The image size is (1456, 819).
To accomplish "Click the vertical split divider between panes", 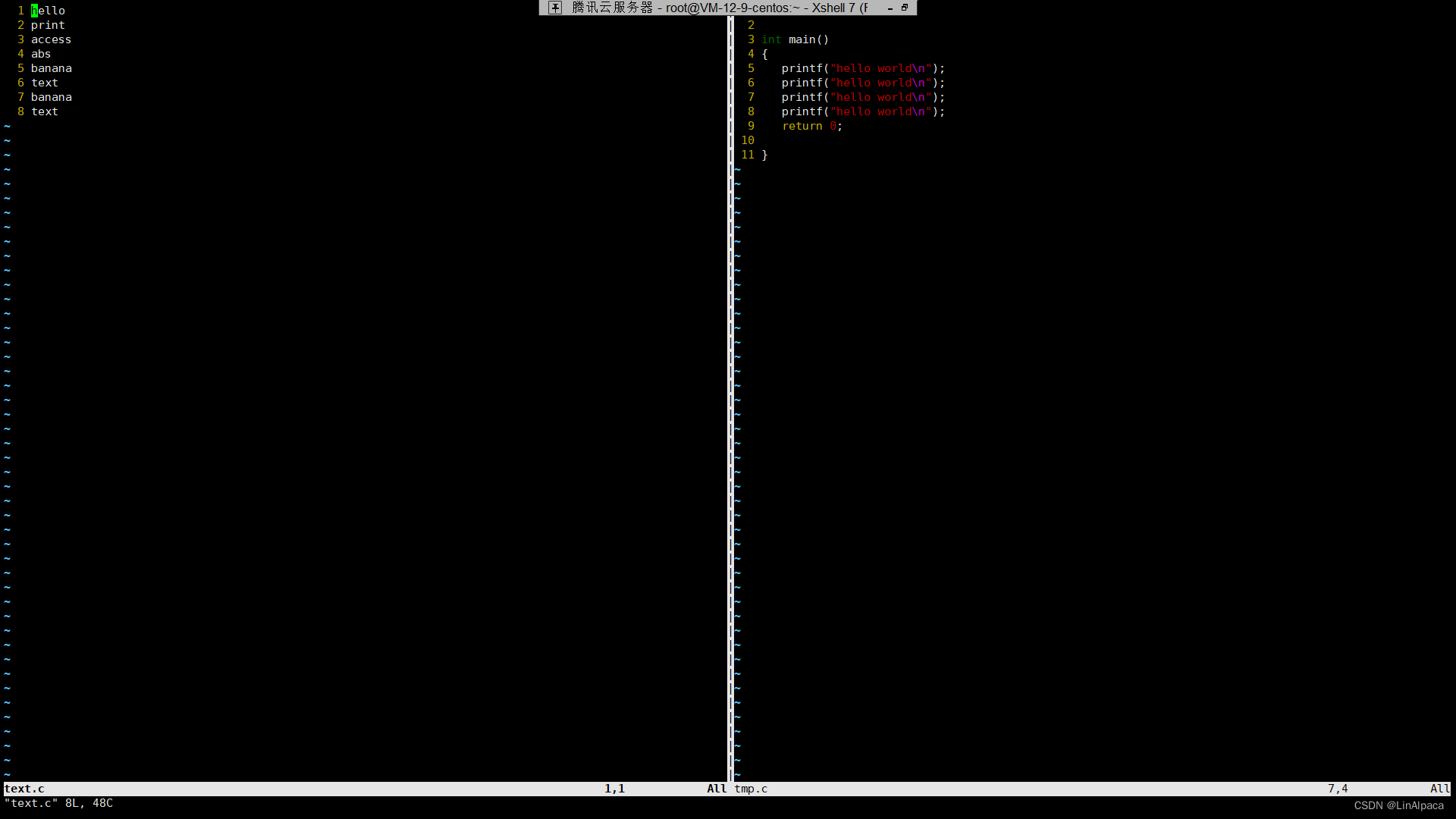I will pyautogui.click(x=730, y=394).
